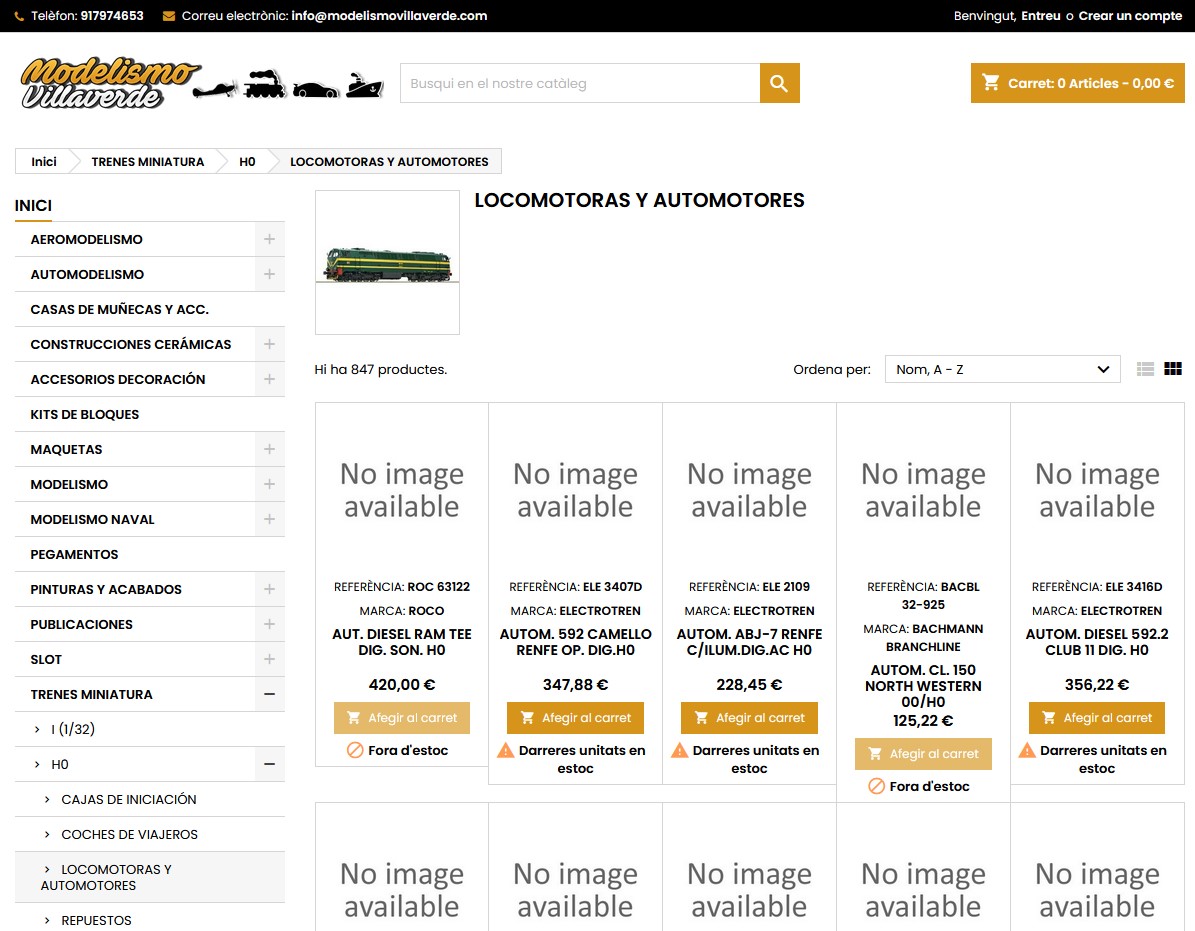This screenshot has height=931, width=1195.
Task: Expand the SLOT category
Action: pos(269,660)
